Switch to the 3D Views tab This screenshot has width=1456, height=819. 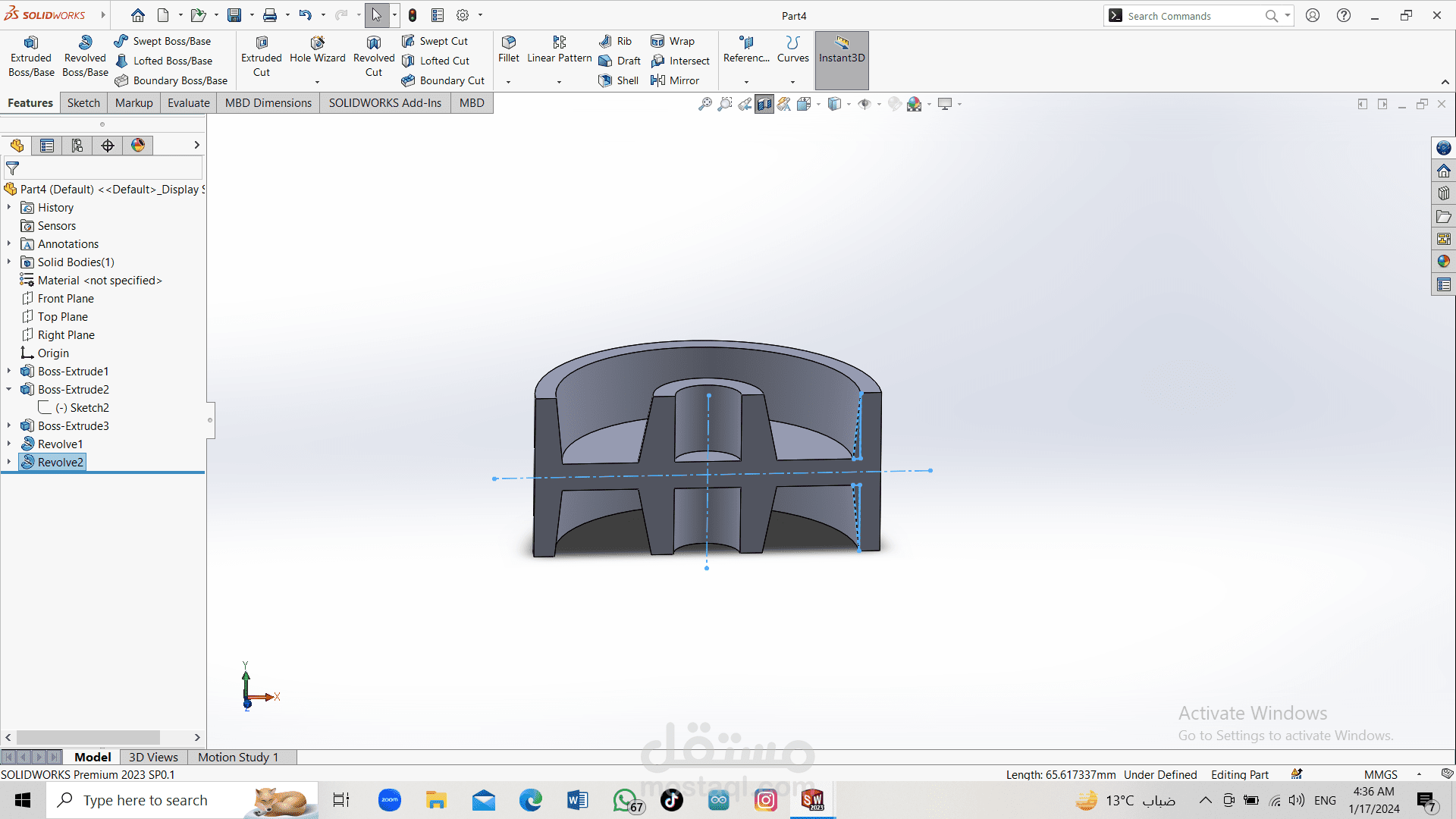tap(153, 757)
